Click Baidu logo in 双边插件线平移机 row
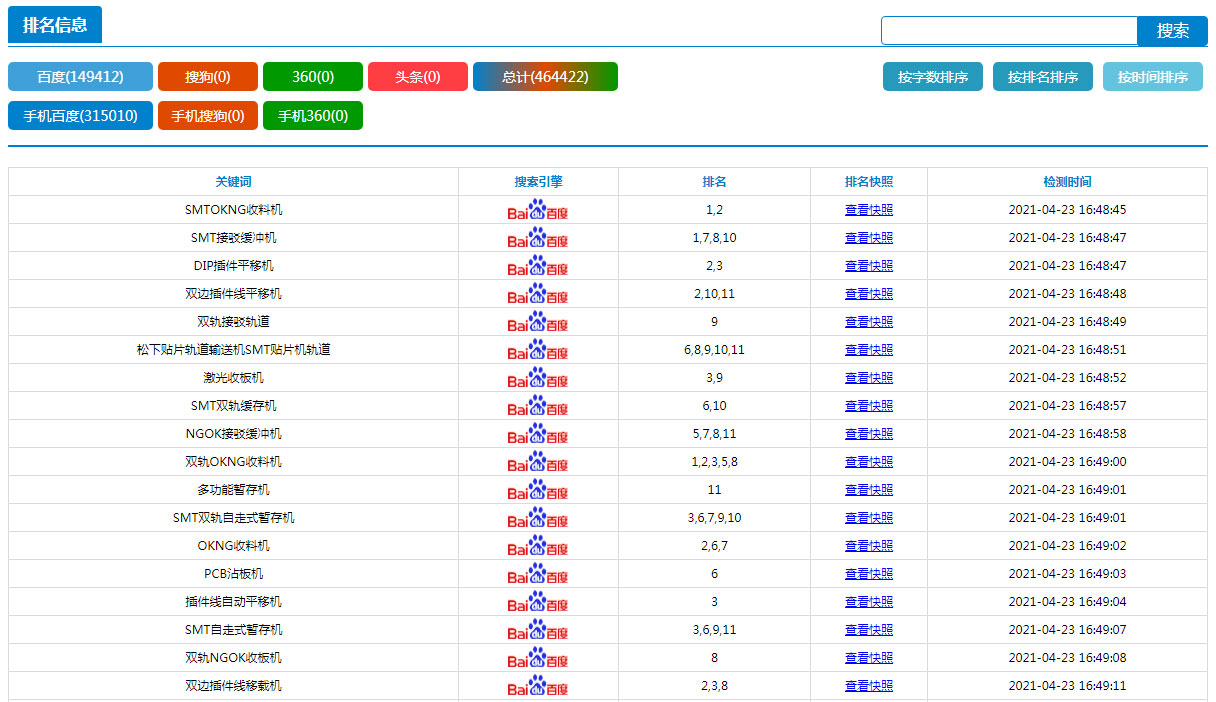1216x702 pixels. point(538,294)
